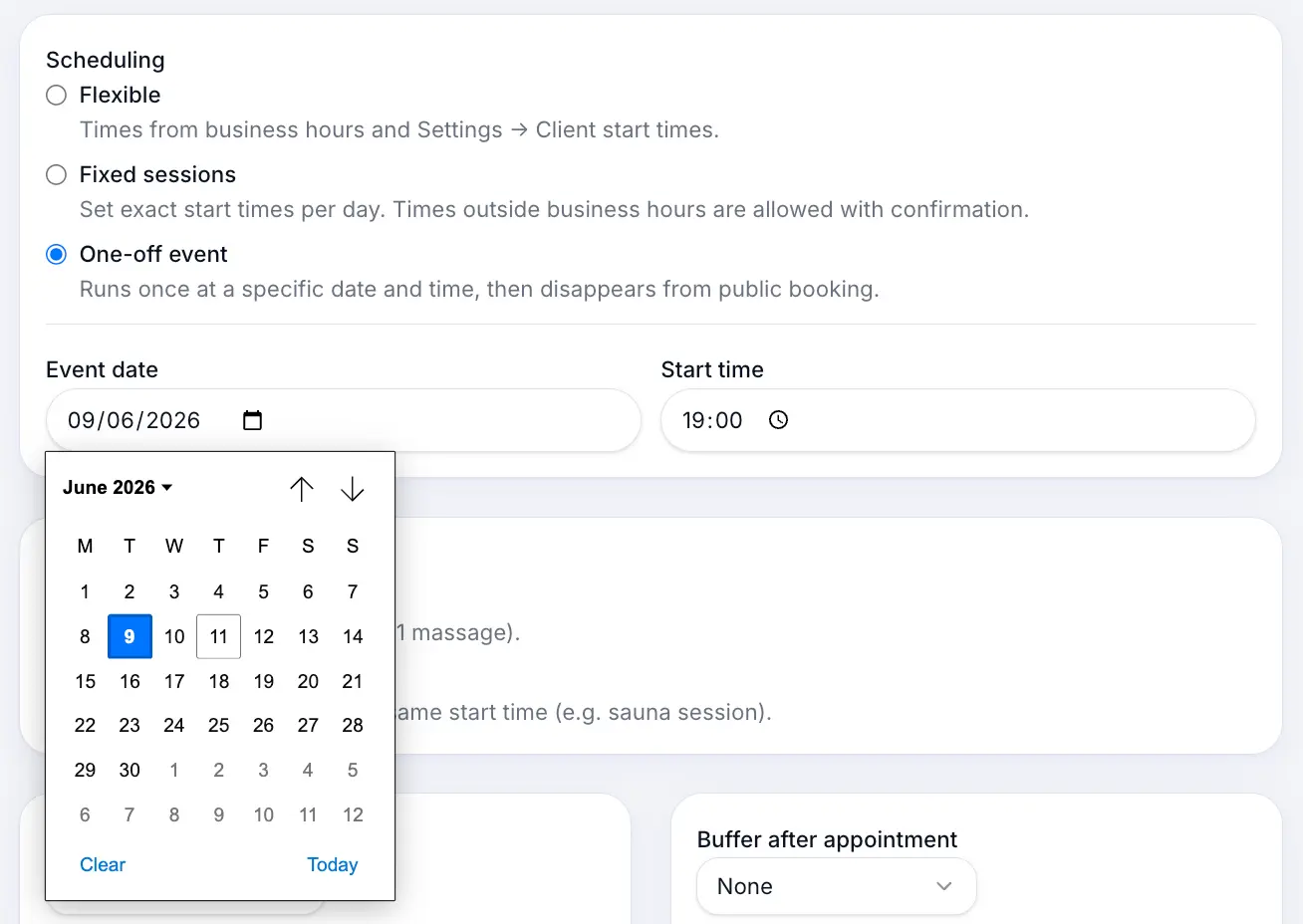The height and width of the screenshot is (924, 1303).
Task: Expand the June 2026 month selector
Action: tap(118, 487)
